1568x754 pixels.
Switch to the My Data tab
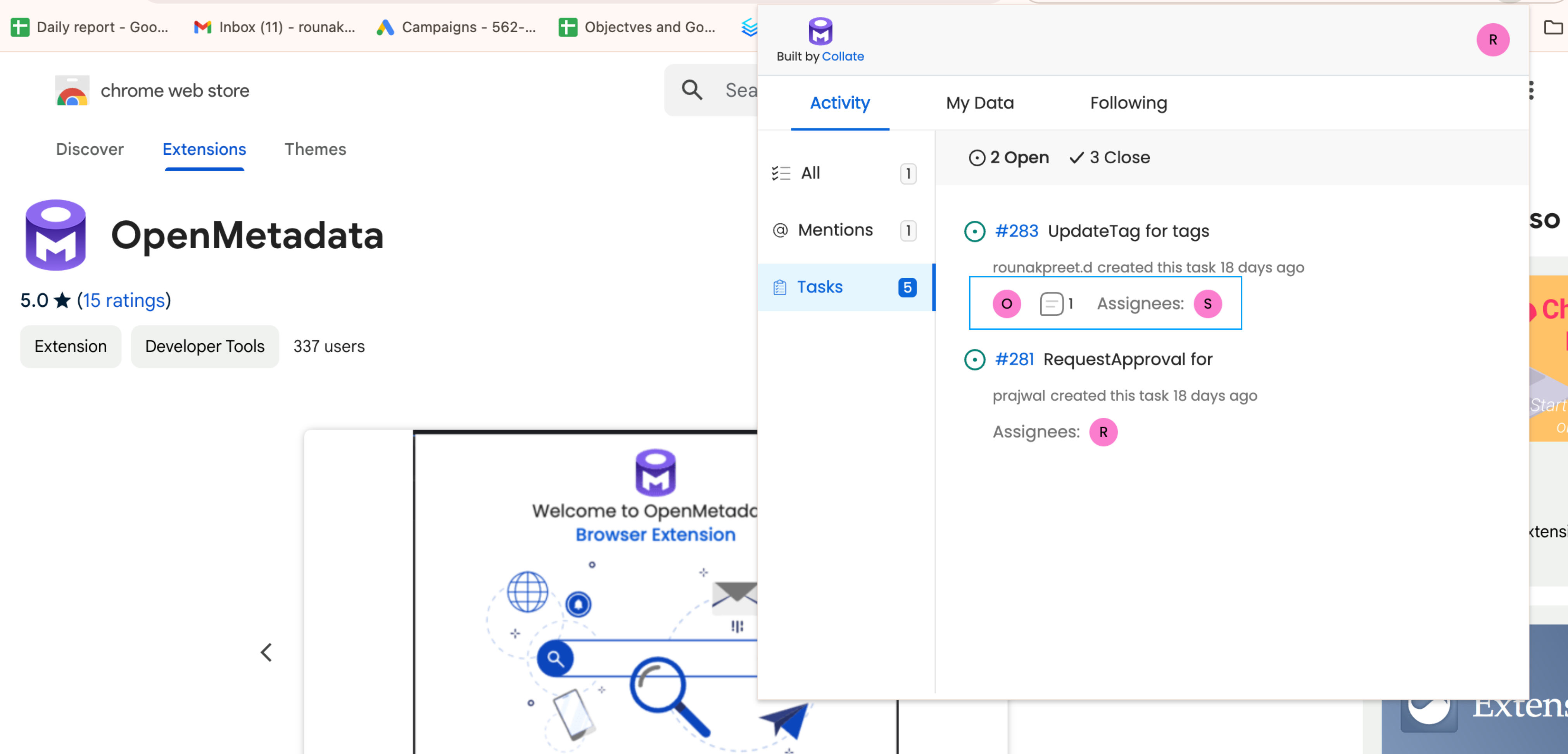click(979, 102)
